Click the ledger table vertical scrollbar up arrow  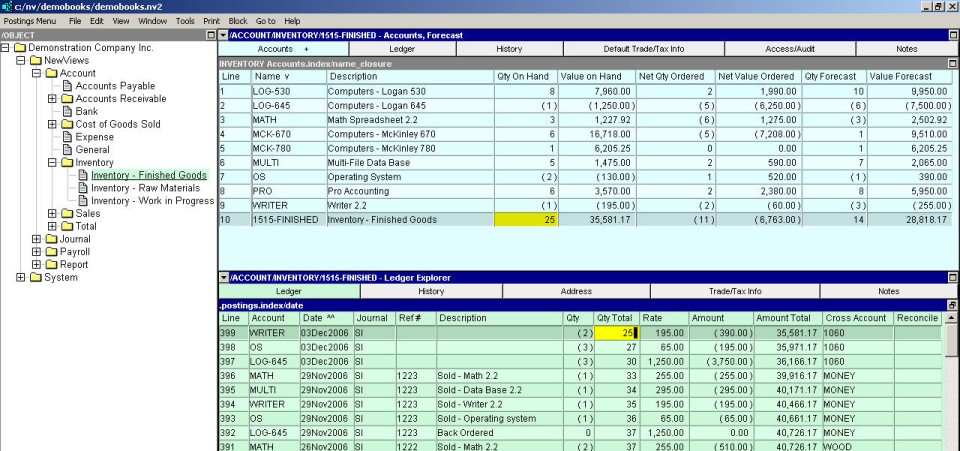pos(951,318)
